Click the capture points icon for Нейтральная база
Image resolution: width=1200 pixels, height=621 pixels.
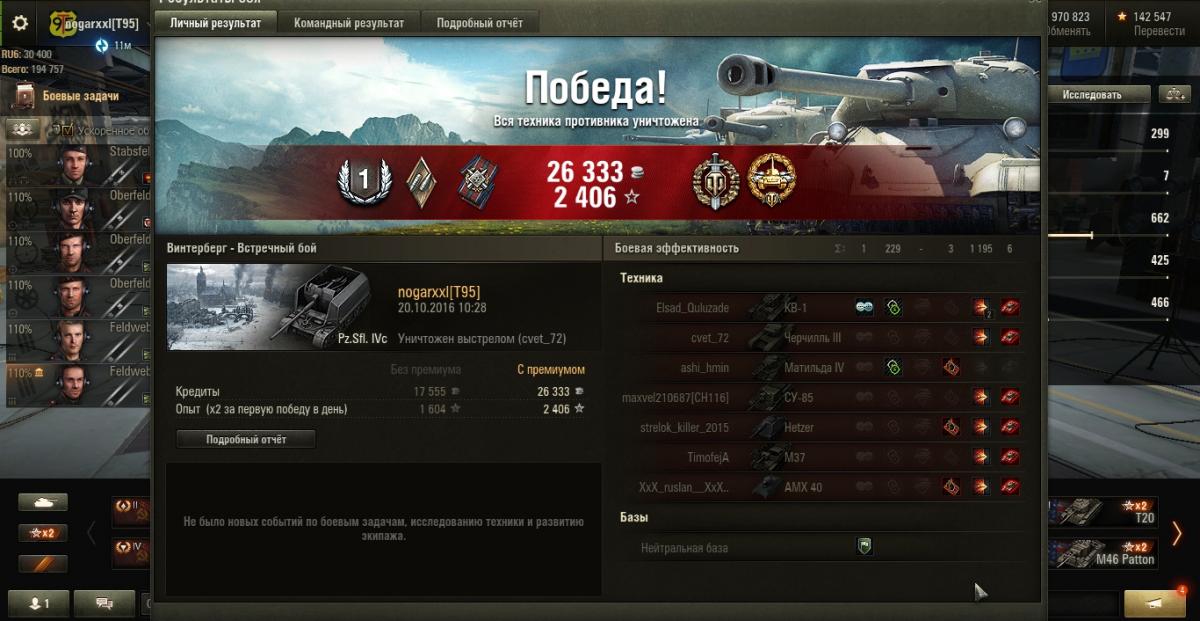(865, 546)
